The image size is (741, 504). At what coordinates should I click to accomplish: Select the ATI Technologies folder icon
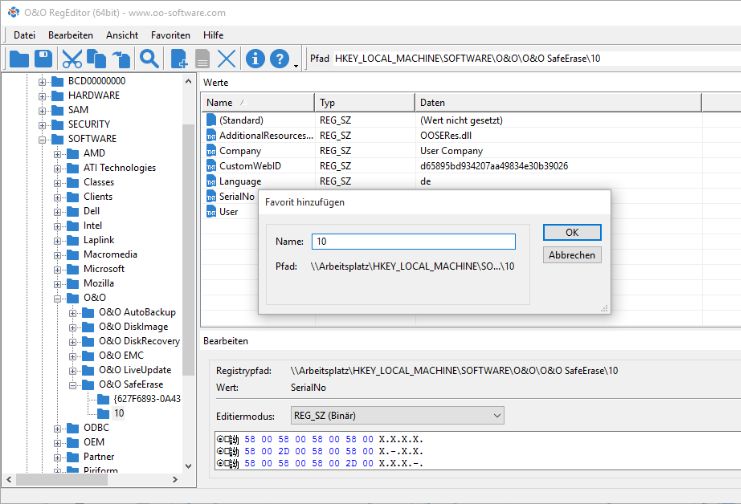[73, 168]
